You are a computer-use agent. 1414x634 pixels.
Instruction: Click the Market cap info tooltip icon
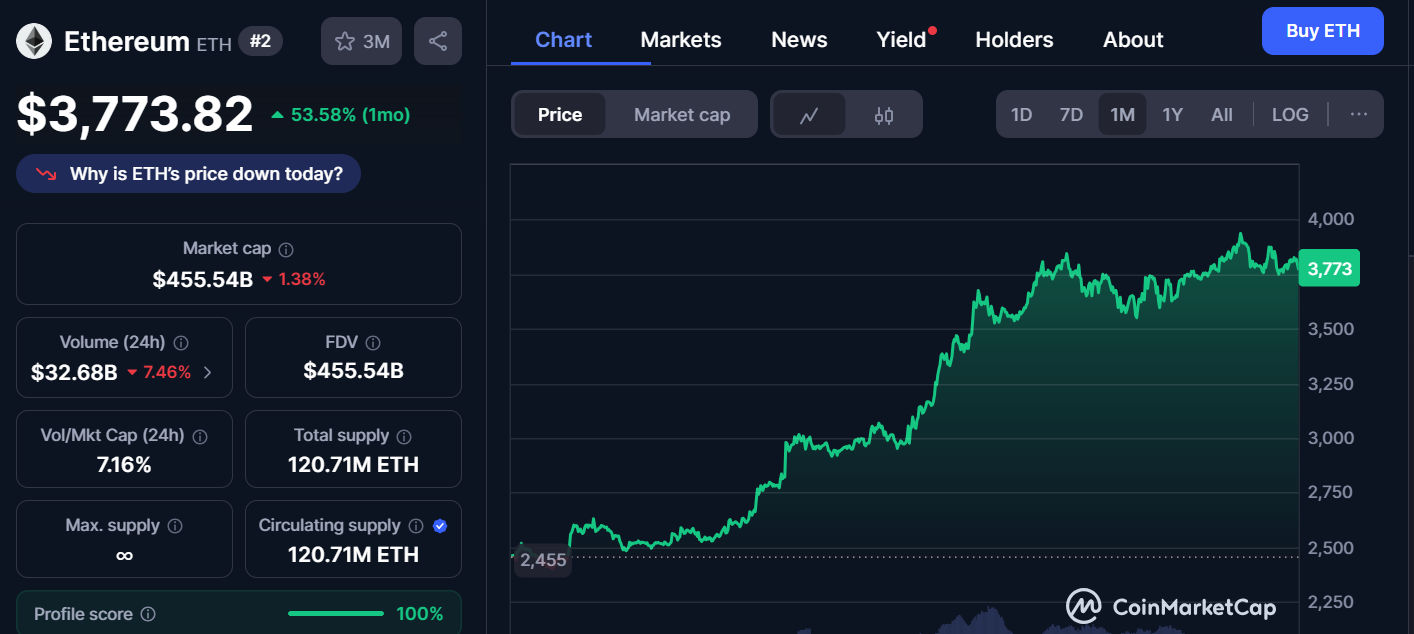pyautogui.click(x=287, y=248)
